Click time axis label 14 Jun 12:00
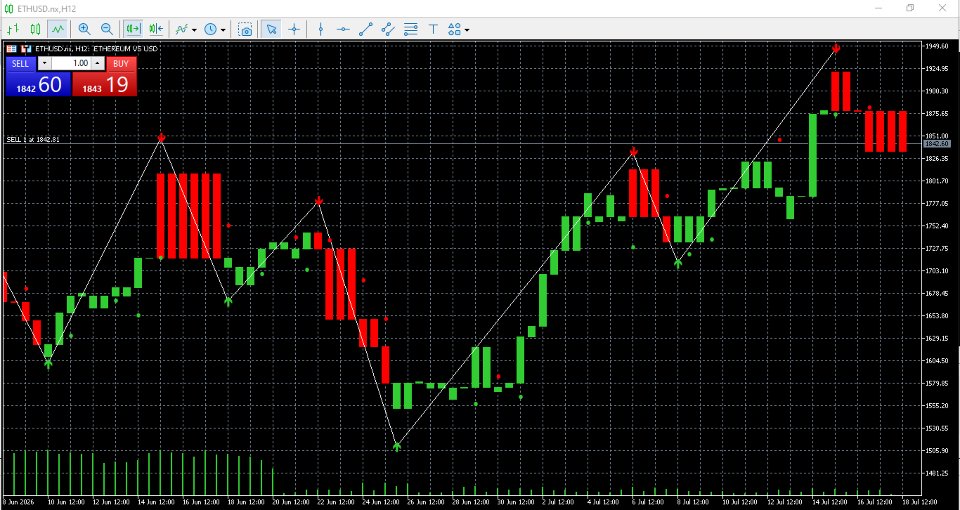Image resolution: width=960 pixels, height=510 pixels. (157, 502)
